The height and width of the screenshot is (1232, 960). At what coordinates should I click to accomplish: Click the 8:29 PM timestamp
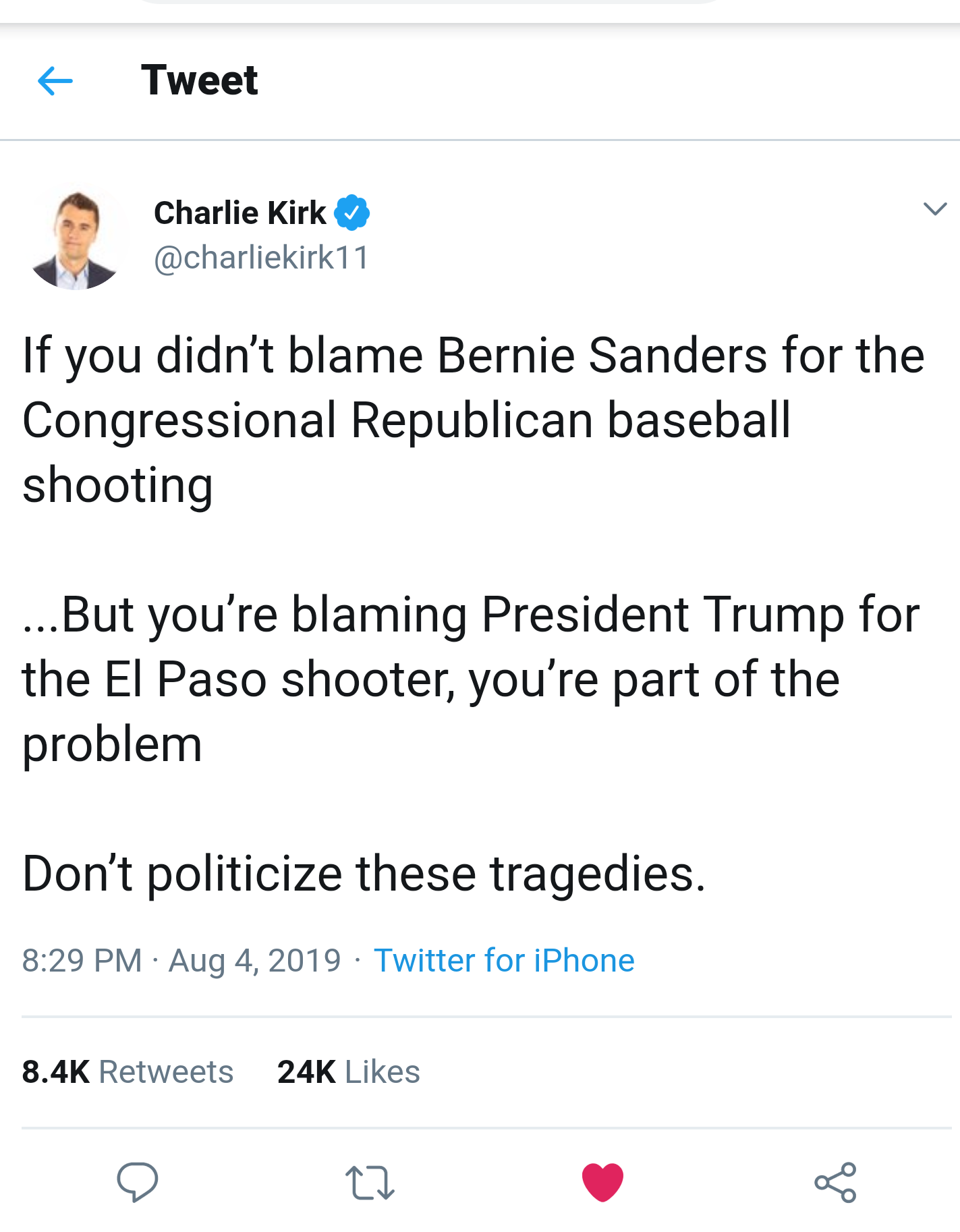coord(82,960)
